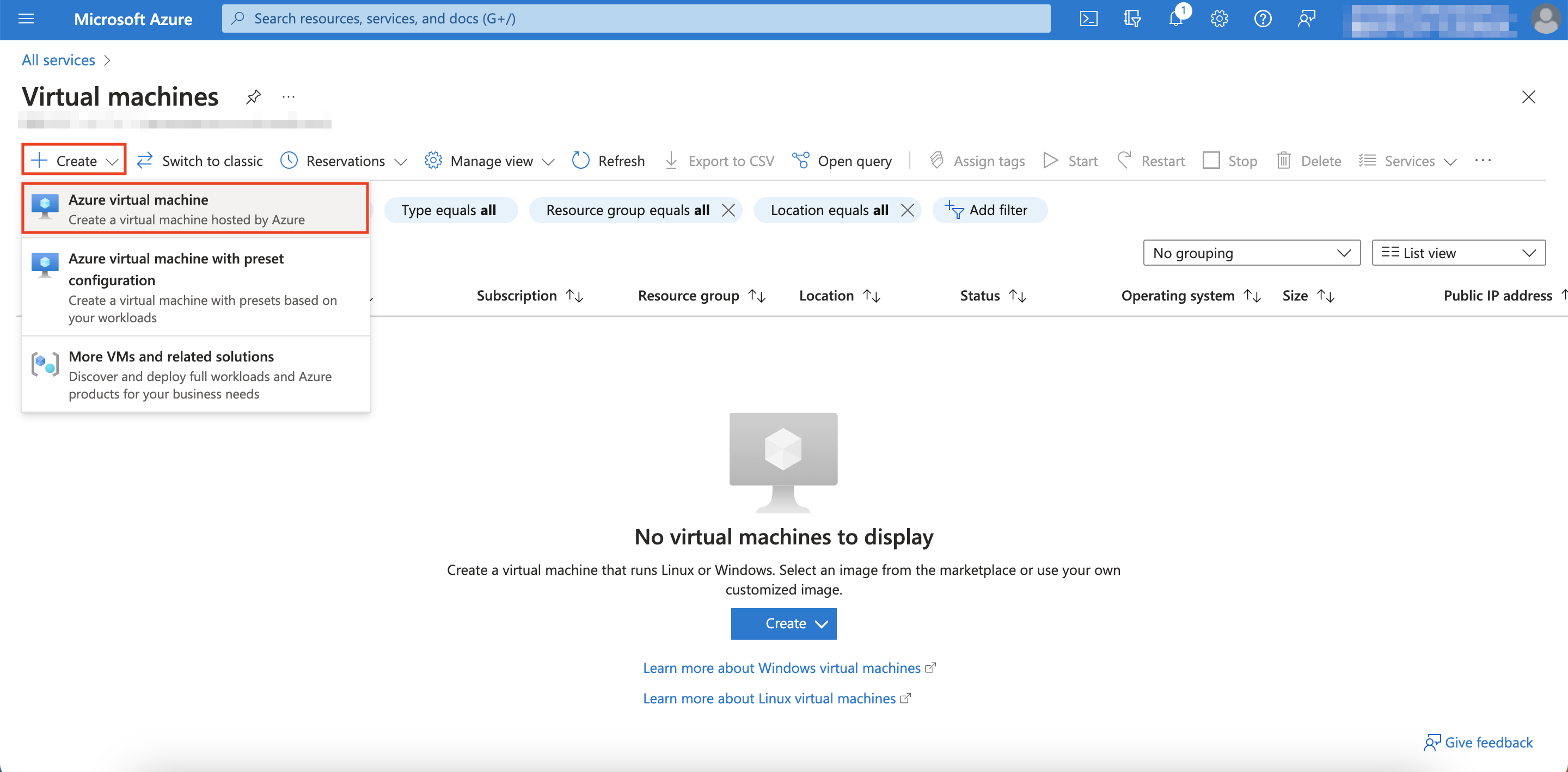Screen dimensions: 1568x772
Task: Remove the Location equals all filter
Action: (907, 210)
